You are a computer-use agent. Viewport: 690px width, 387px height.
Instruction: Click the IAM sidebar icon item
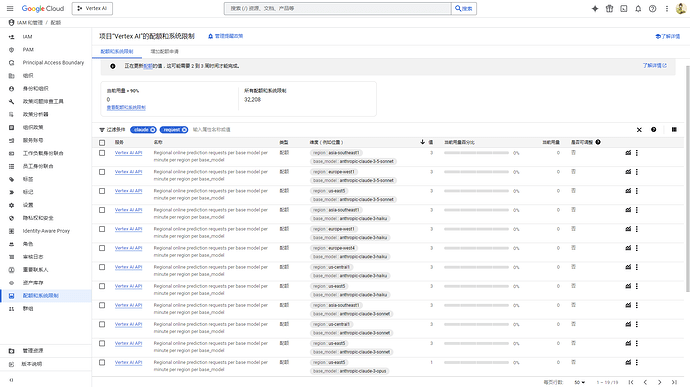[11, 37]
